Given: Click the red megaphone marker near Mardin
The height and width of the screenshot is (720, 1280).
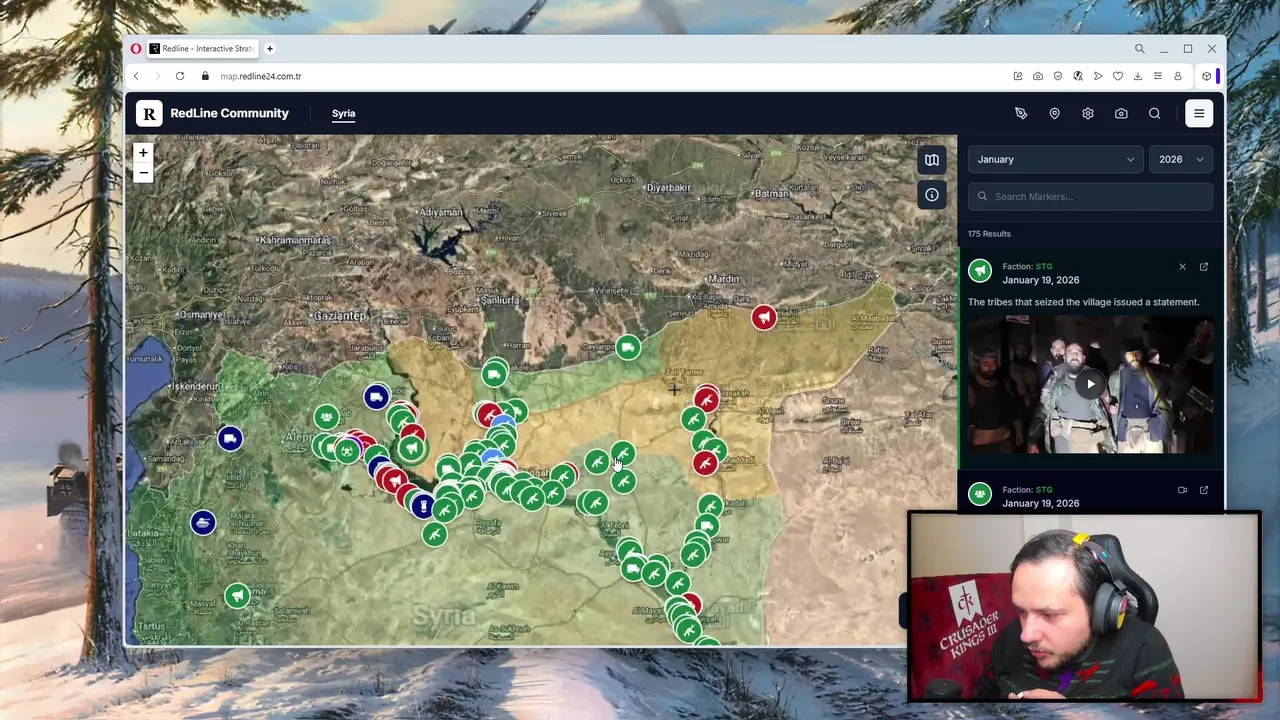Looking at the screenshot, I should pyautogui.click(x=764, y=317).
